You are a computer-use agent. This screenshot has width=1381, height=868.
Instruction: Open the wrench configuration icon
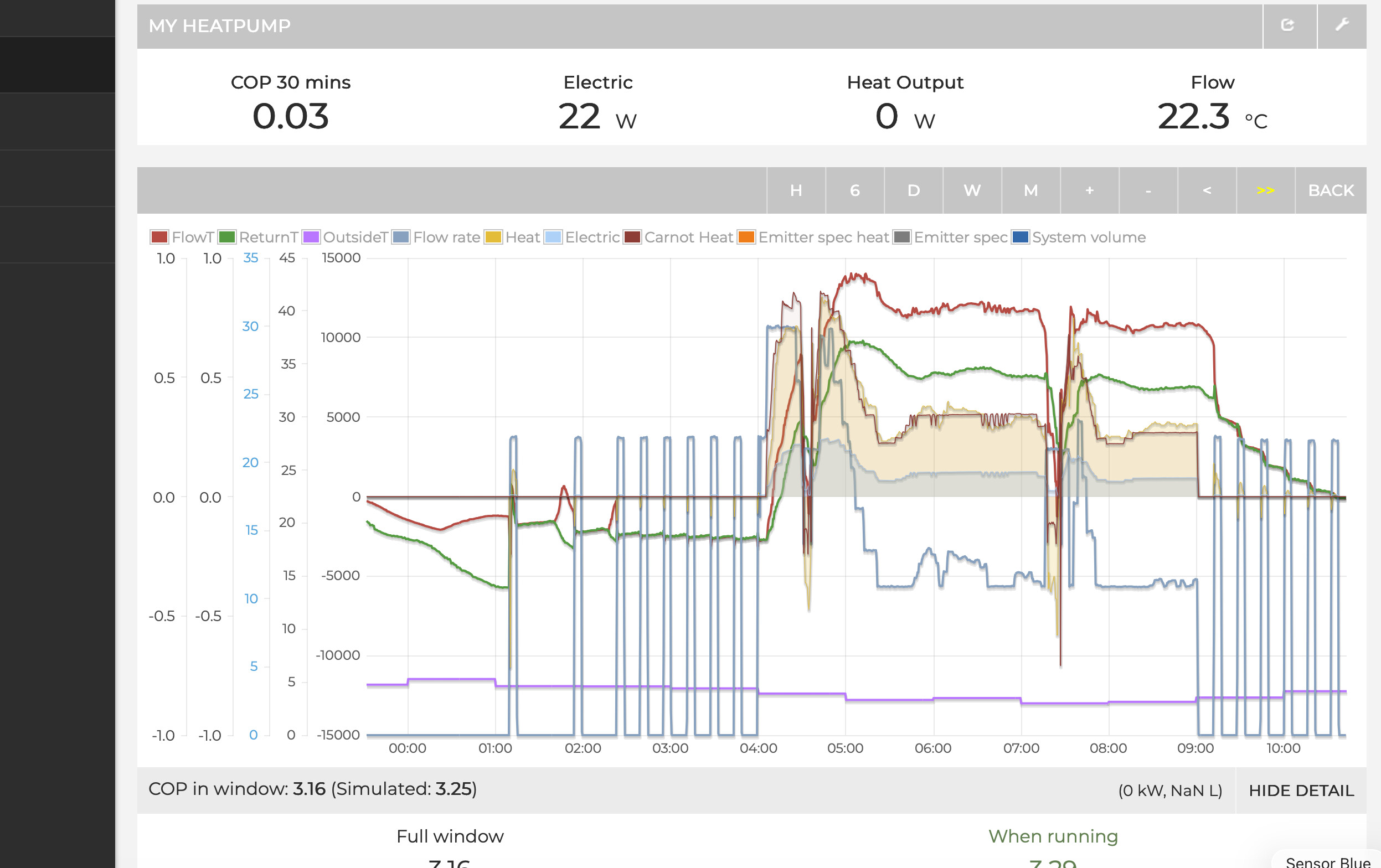[x=1342, y=25]
